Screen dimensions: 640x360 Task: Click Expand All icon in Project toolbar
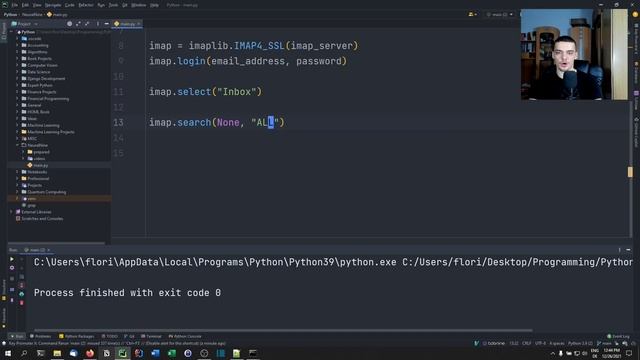(78, 24)
